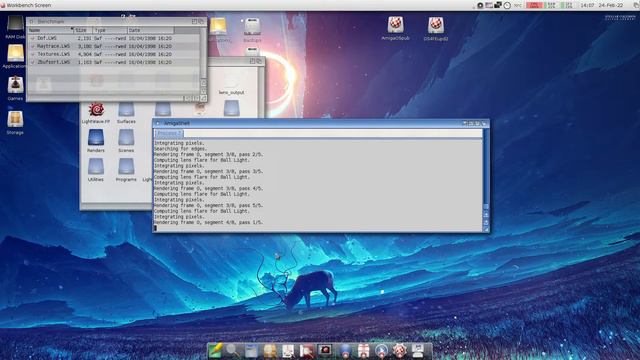
Task: Click the camera-like tray icon in the menu bar
Action: point(480,5)
